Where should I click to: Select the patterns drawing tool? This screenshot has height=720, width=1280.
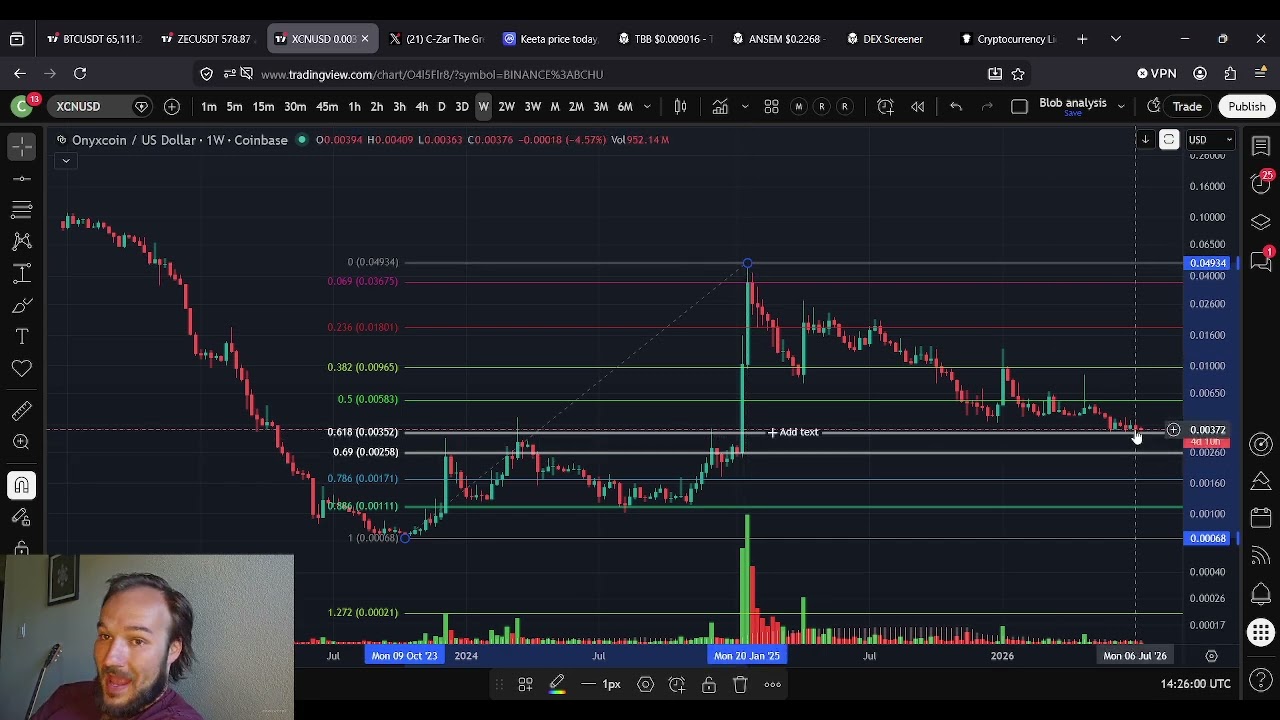click(21, 241)
